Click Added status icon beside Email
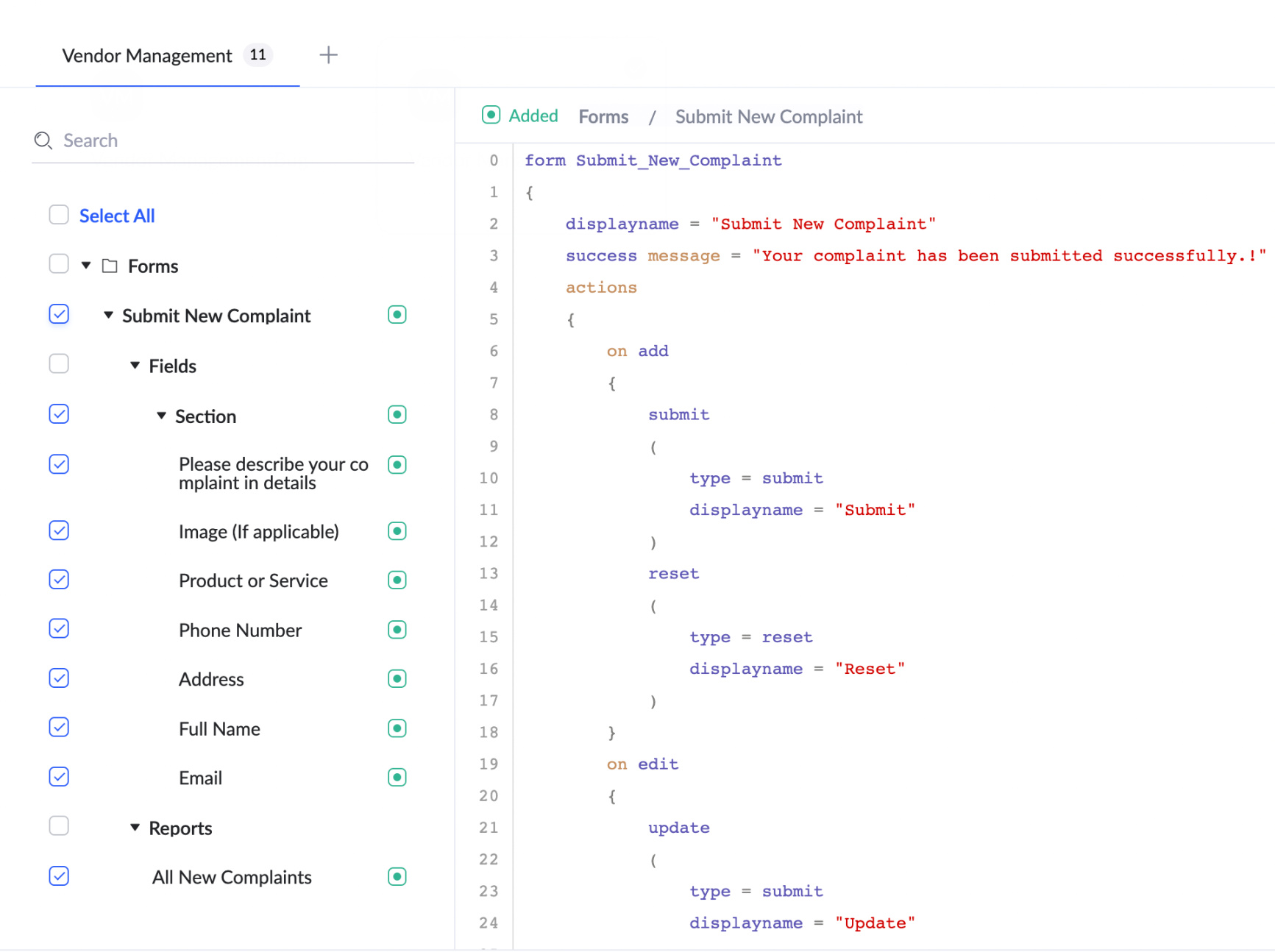Viewport: 1275px width, 952px height. [397, 778]
